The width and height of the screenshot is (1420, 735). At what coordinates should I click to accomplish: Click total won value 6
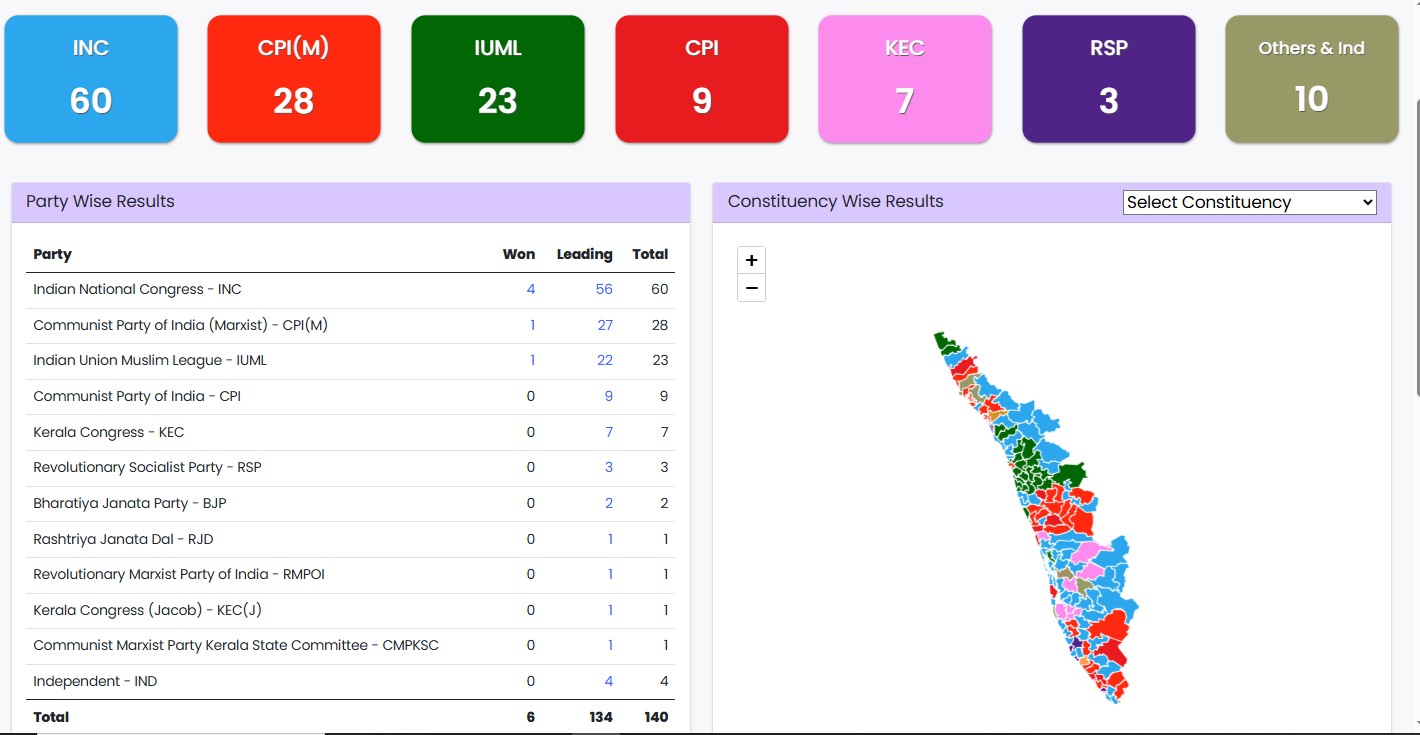tap(531, 717)
